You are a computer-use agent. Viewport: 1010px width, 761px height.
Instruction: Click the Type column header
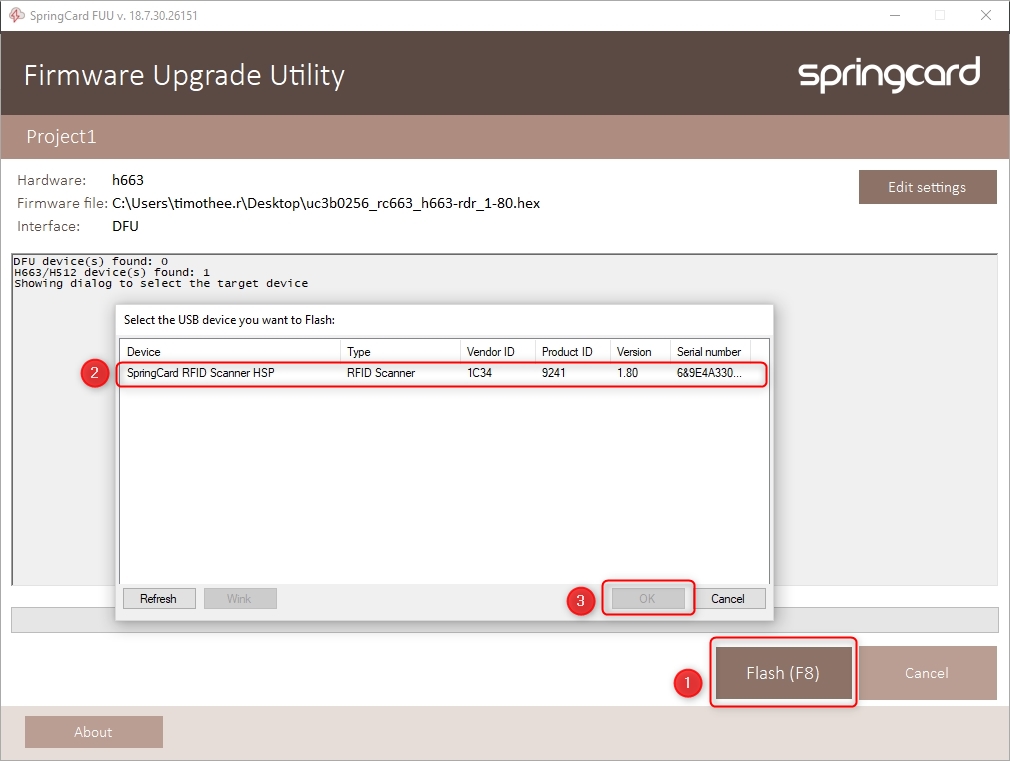[x=400, y=352]
